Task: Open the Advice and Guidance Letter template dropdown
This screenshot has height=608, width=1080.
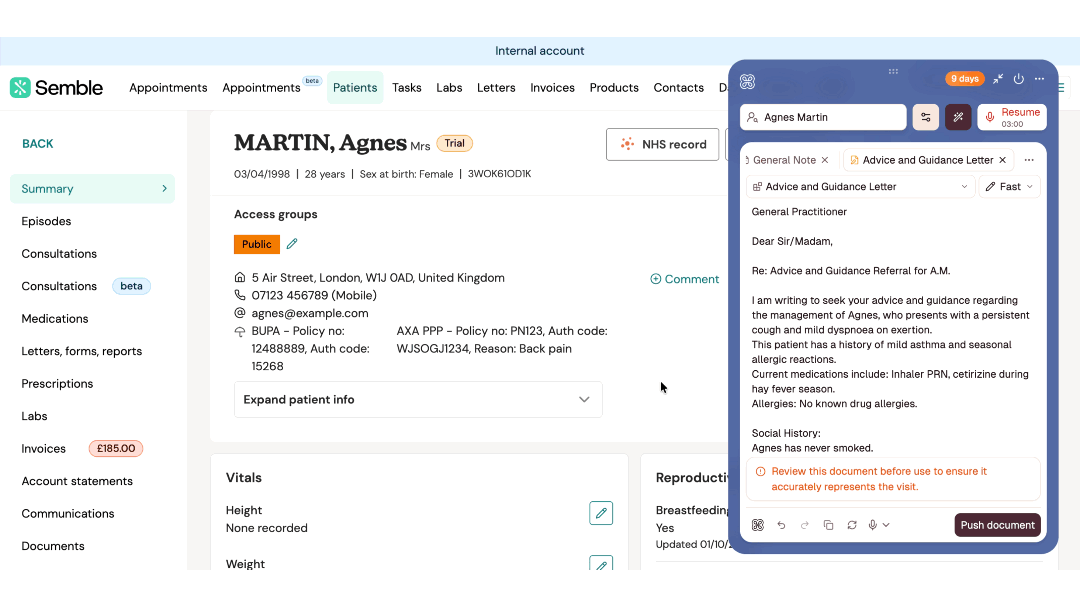Action: 860,187
